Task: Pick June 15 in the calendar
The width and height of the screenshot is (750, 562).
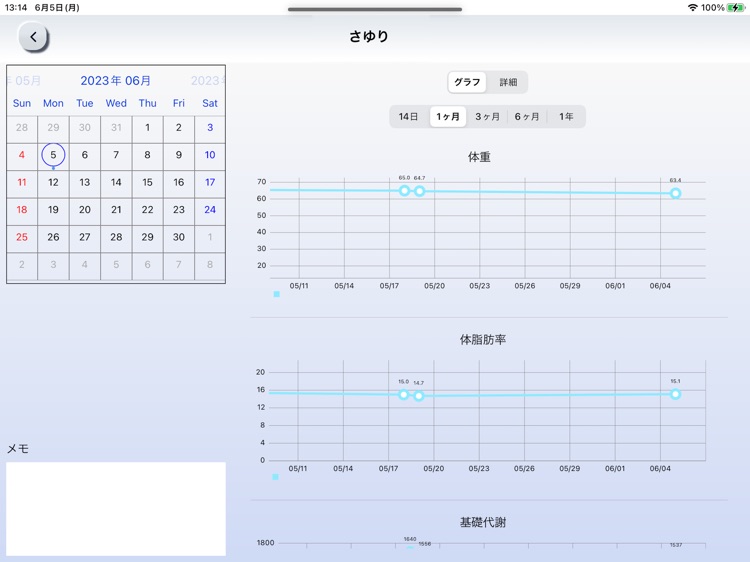Action: (147, 182)
